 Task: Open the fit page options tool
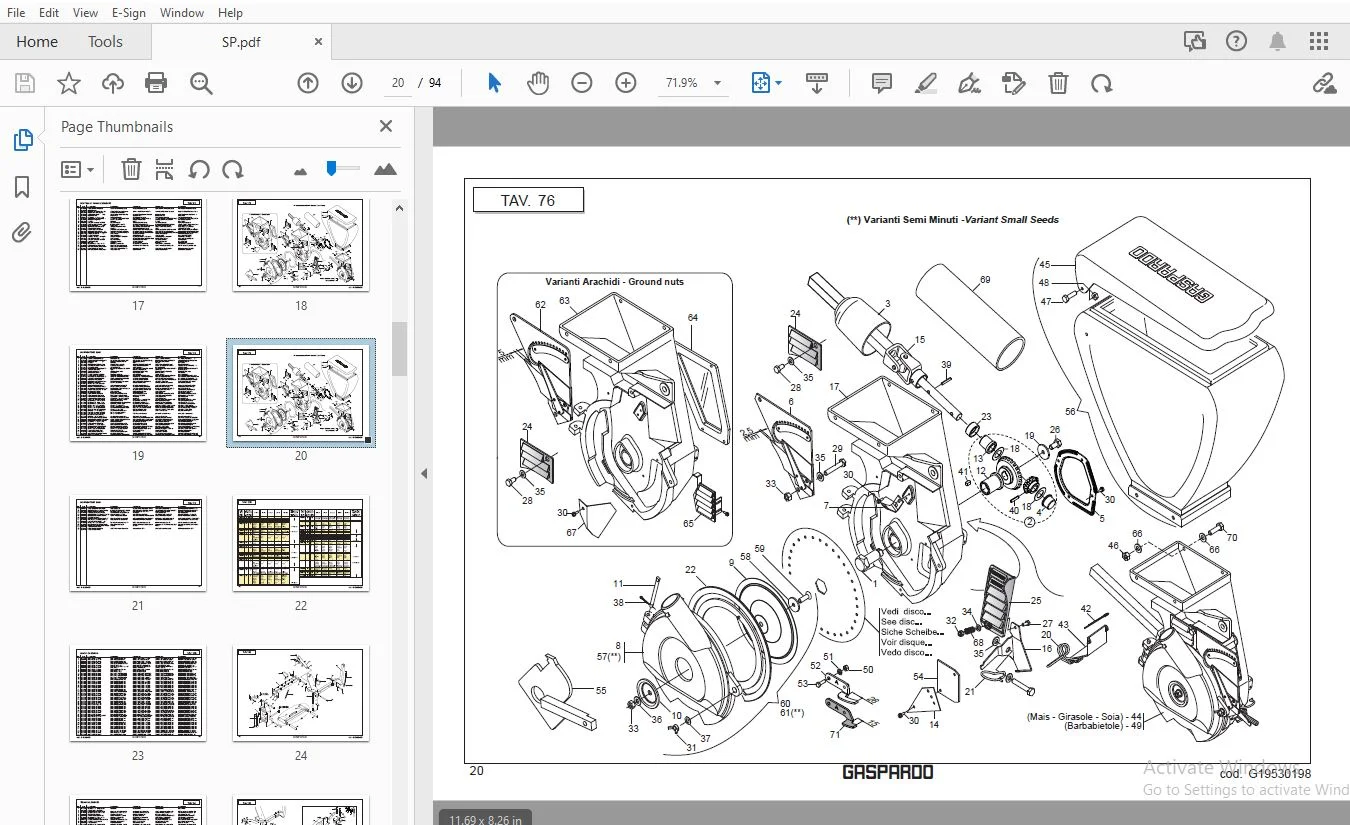point(766,83)
